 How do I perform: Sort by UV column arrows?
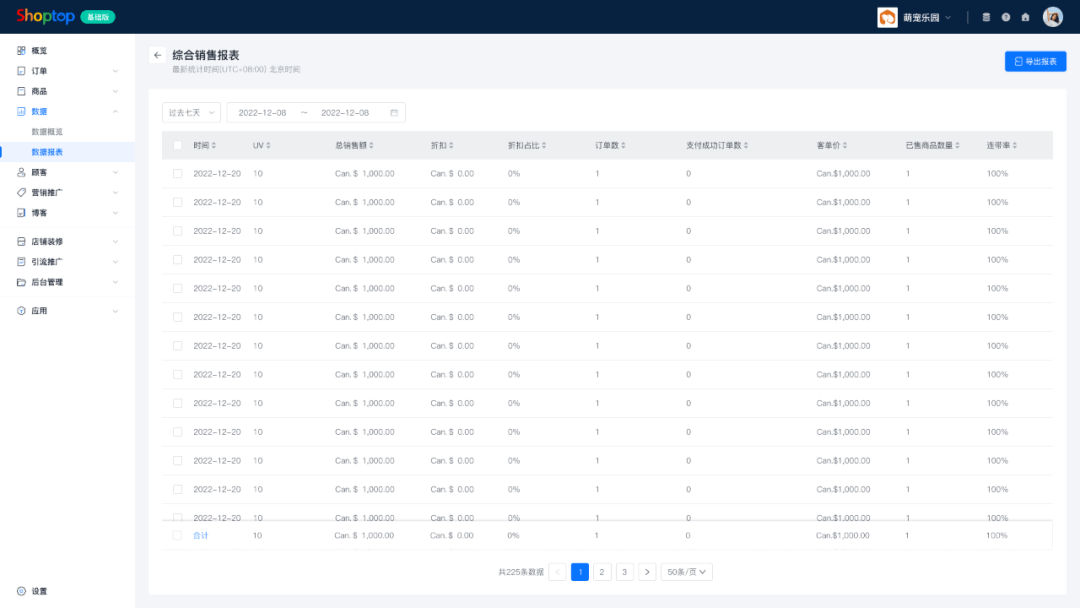268,145
